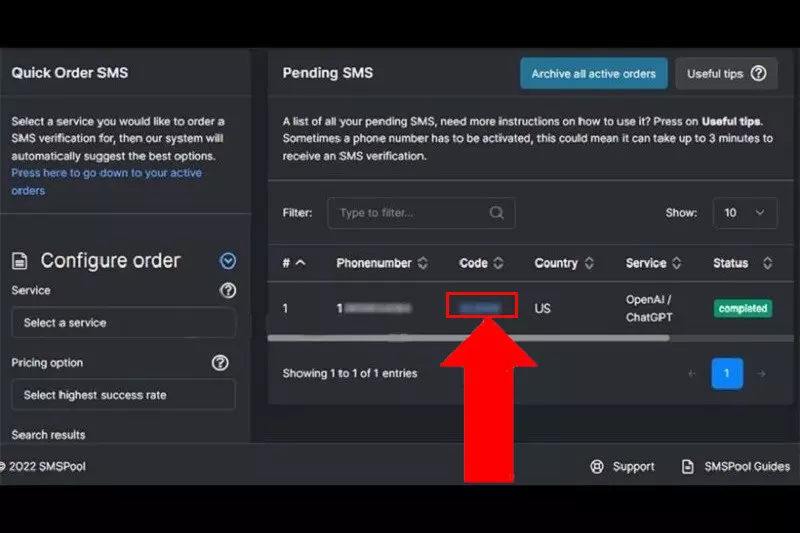Click the next page arrow
800x533 pixels.
(761, 374)
